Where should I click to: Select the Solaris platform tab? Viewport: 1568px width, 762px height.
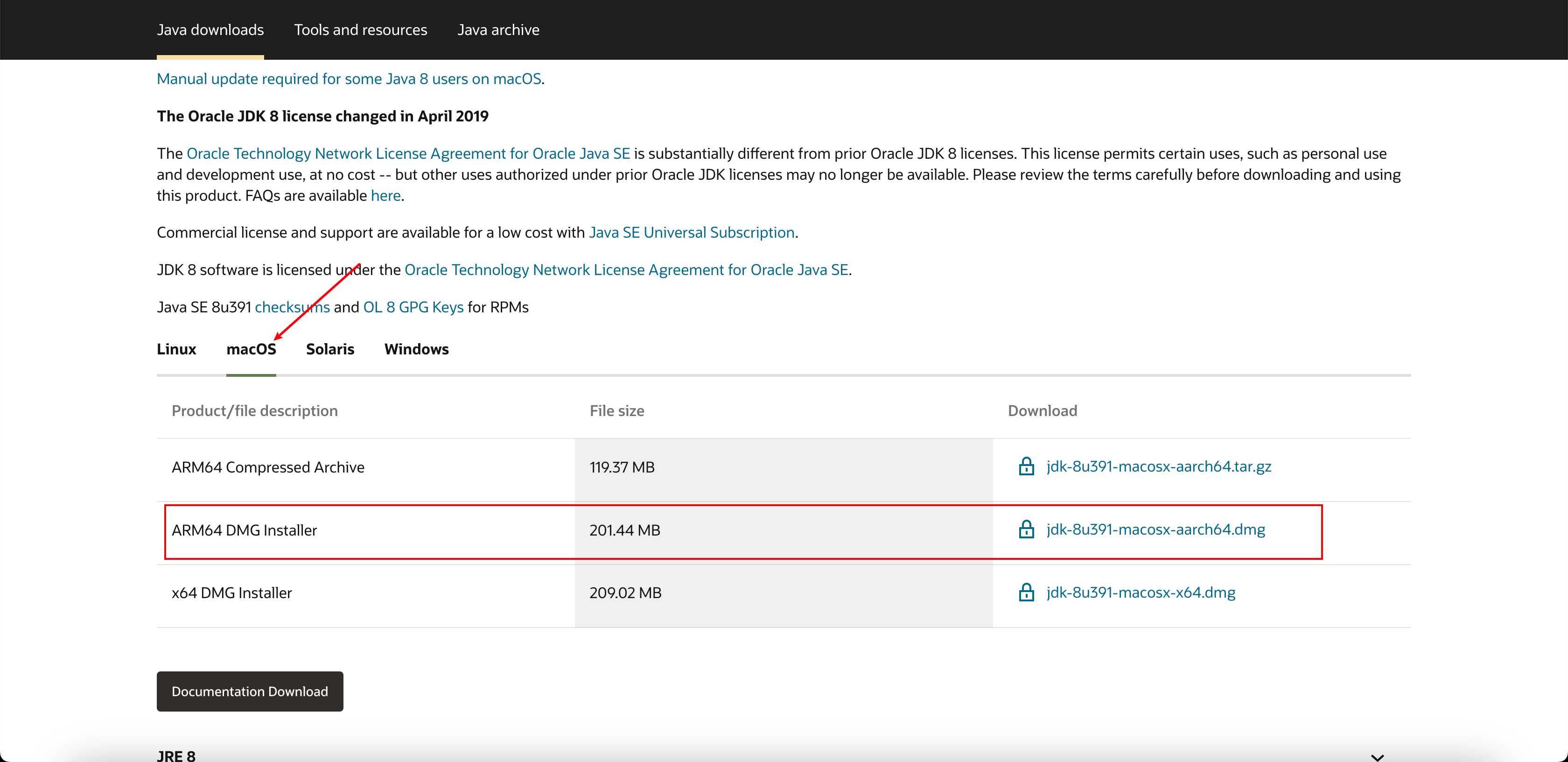330,349
